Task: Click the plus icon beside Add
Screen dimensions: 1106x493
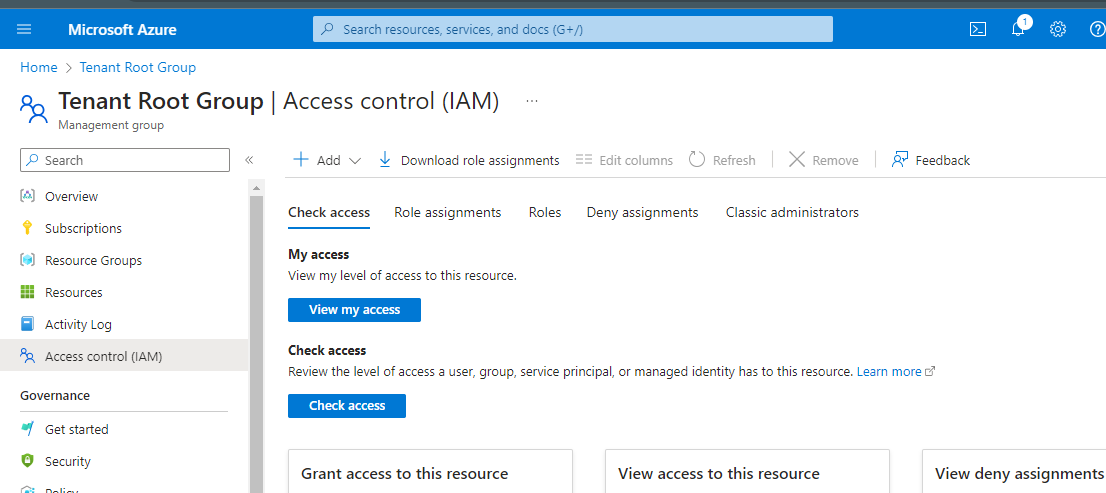Action: tap(300, 159)
